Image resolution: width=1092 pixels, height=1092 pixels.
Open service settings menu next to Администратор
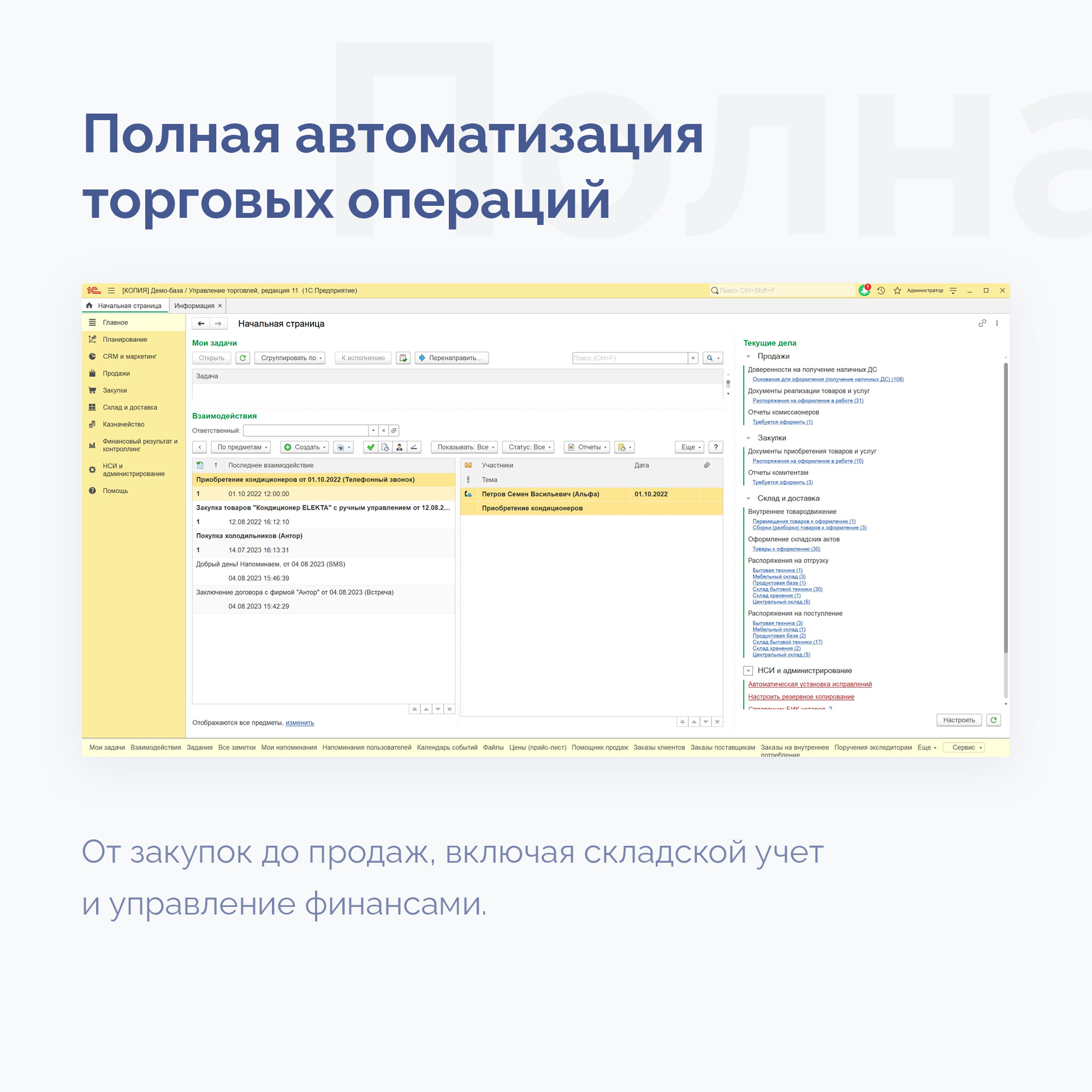(x=953, y=290)
